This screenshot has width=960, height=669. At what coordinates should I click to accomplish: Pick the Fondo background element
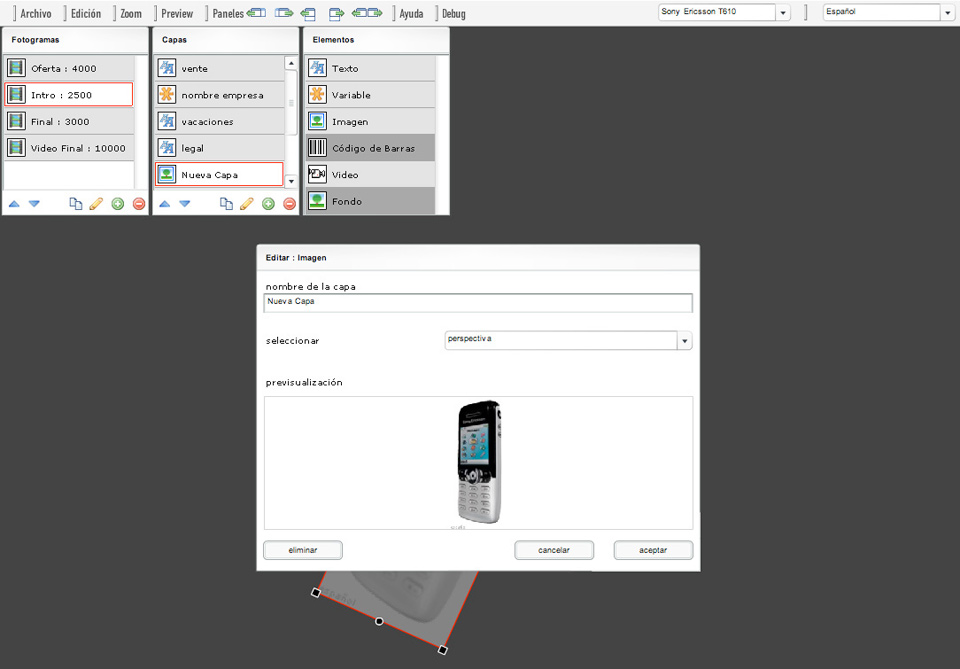pyautogui.click(x=371, y=201)
